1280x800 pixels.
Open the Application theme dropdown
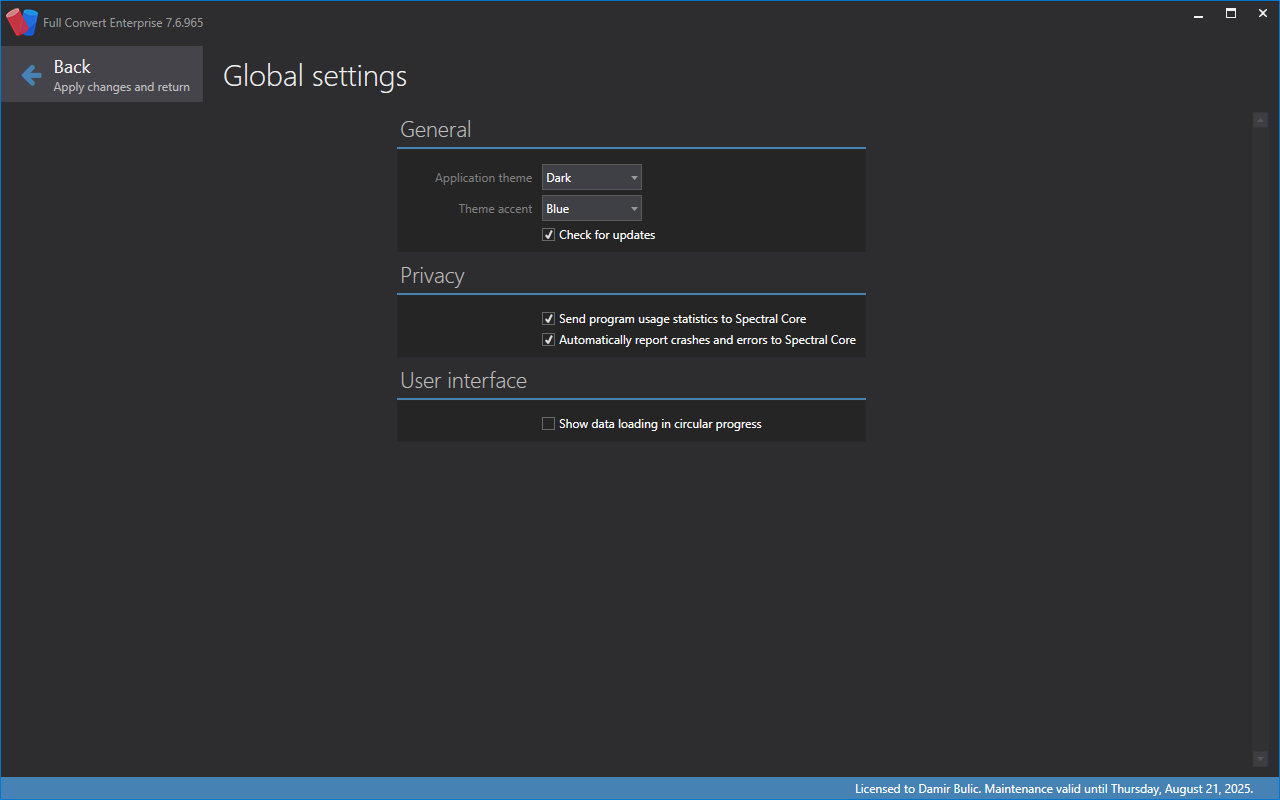(592, 178)
